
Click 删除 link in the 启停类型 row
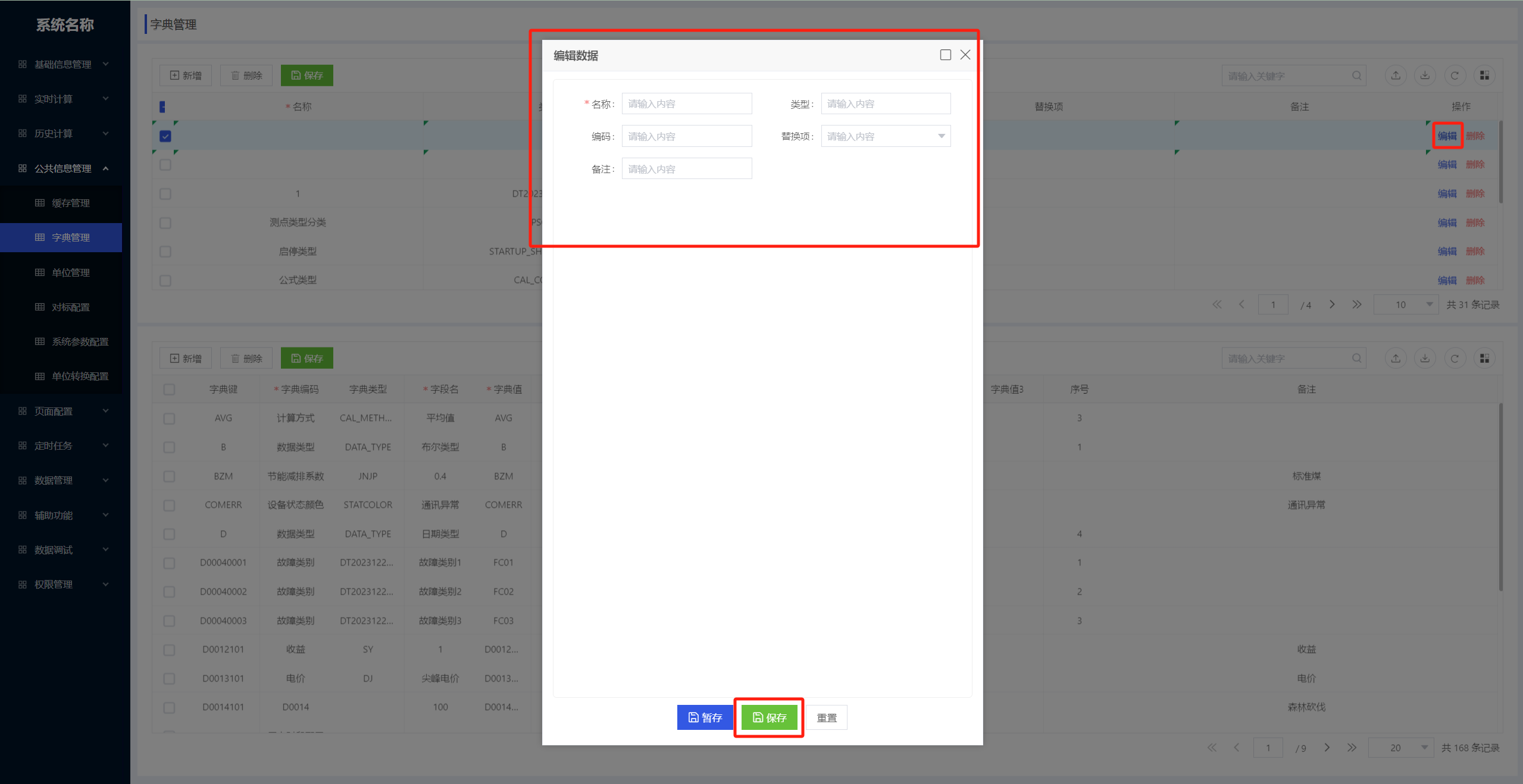pyautogui.click(x=1475, y=251)
